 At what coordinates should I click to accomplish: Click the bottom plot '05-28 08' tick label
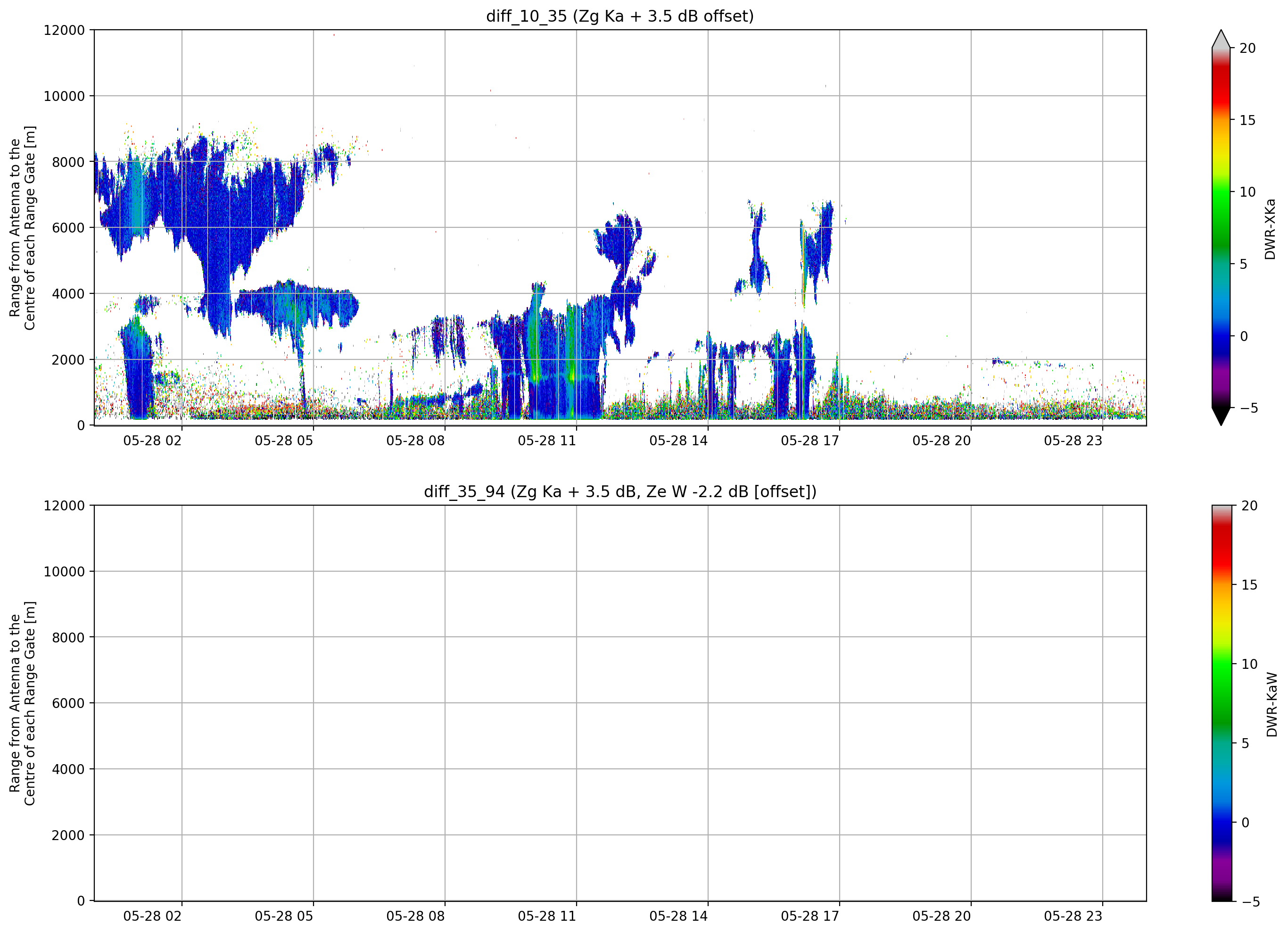click(415, 916)
